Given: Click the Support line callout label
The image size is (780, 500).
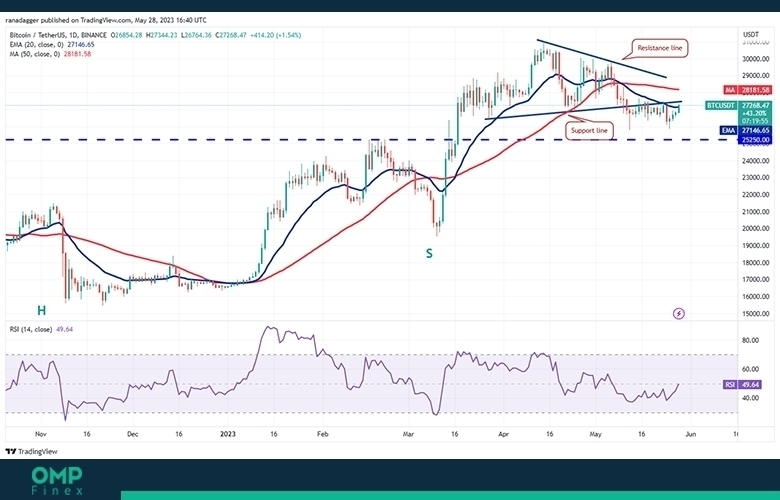Looking at the screenshot, I should pyautogui.click(x=589, y=130).
